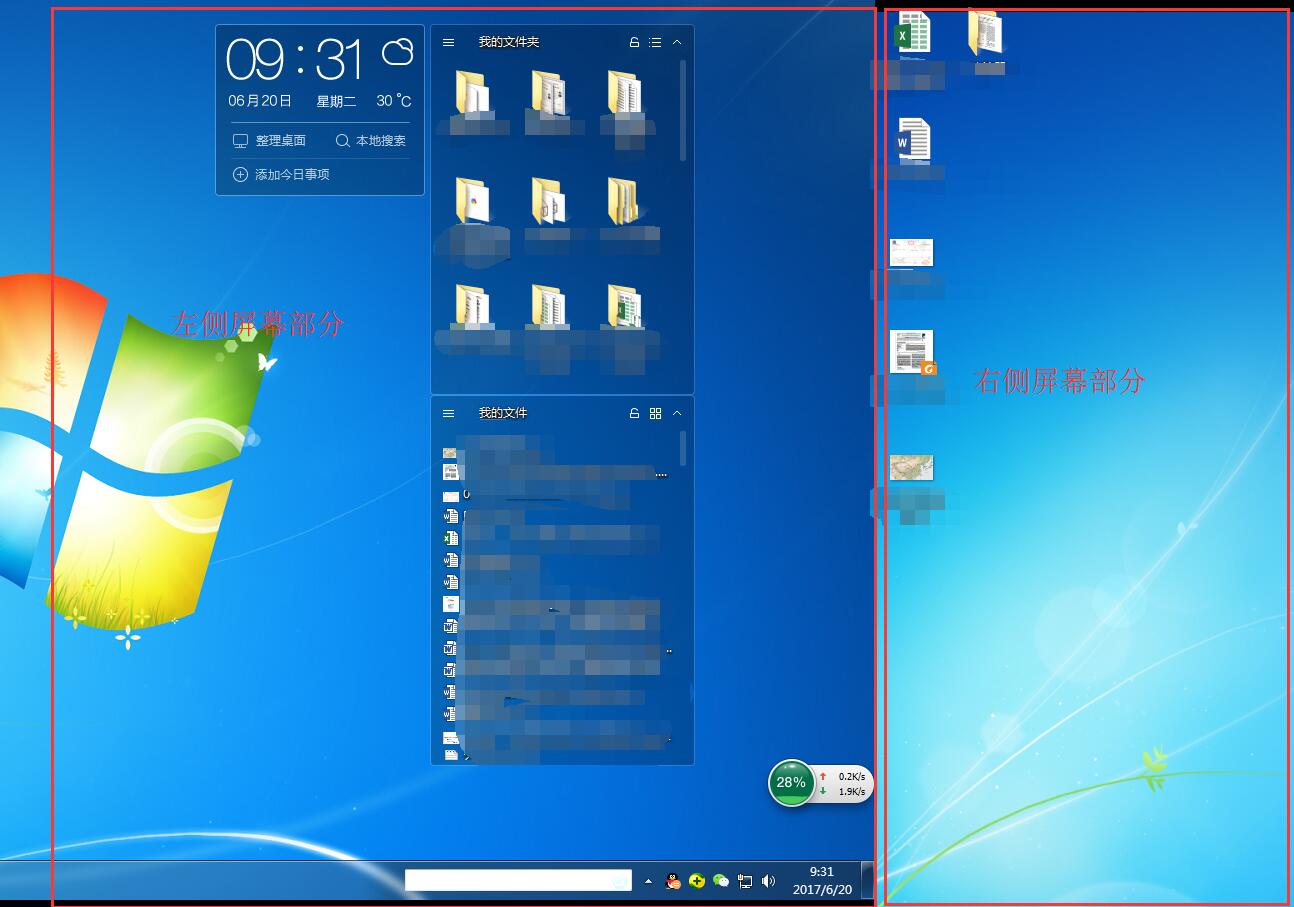Expand hidden tray icons arrow in taskbar
Viewport: 1294px width, 907px height.
648,881
